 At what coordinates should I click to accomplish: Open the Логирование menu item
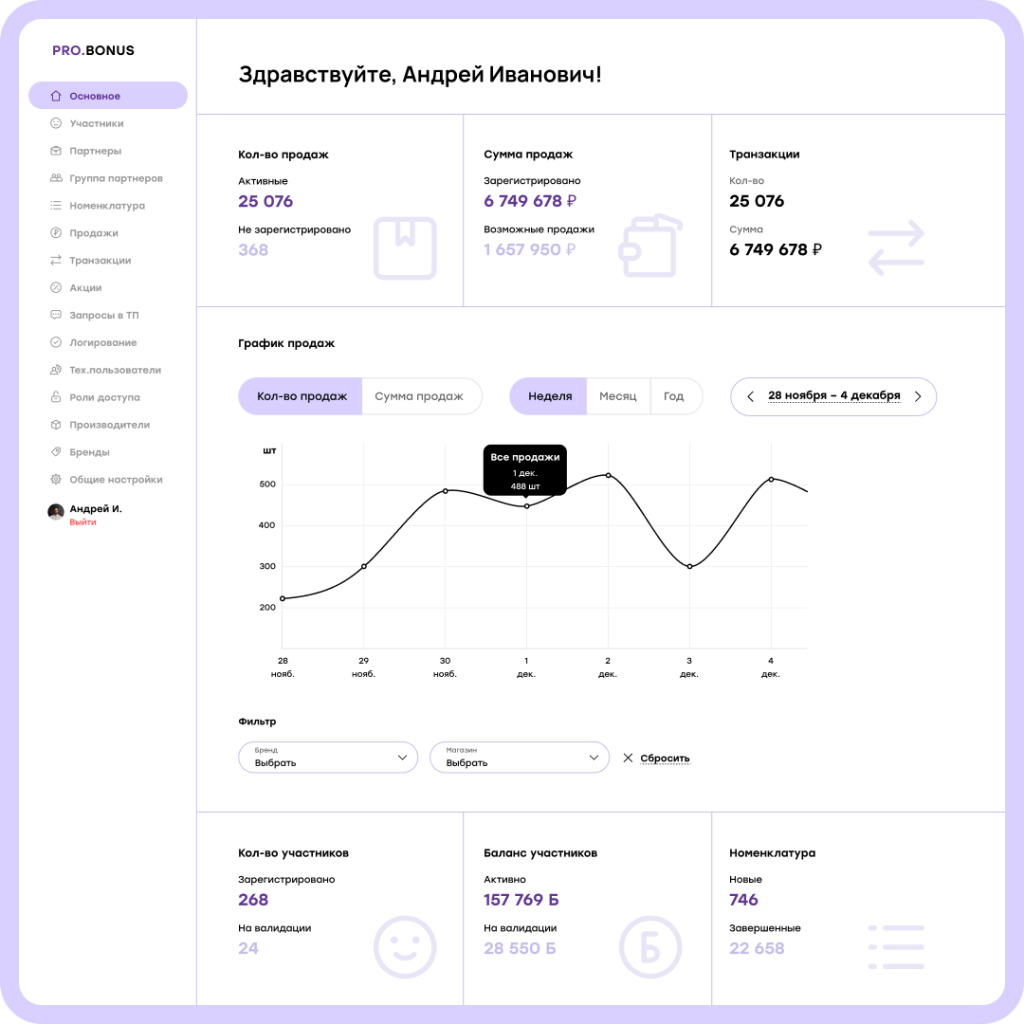pos(103,342)
